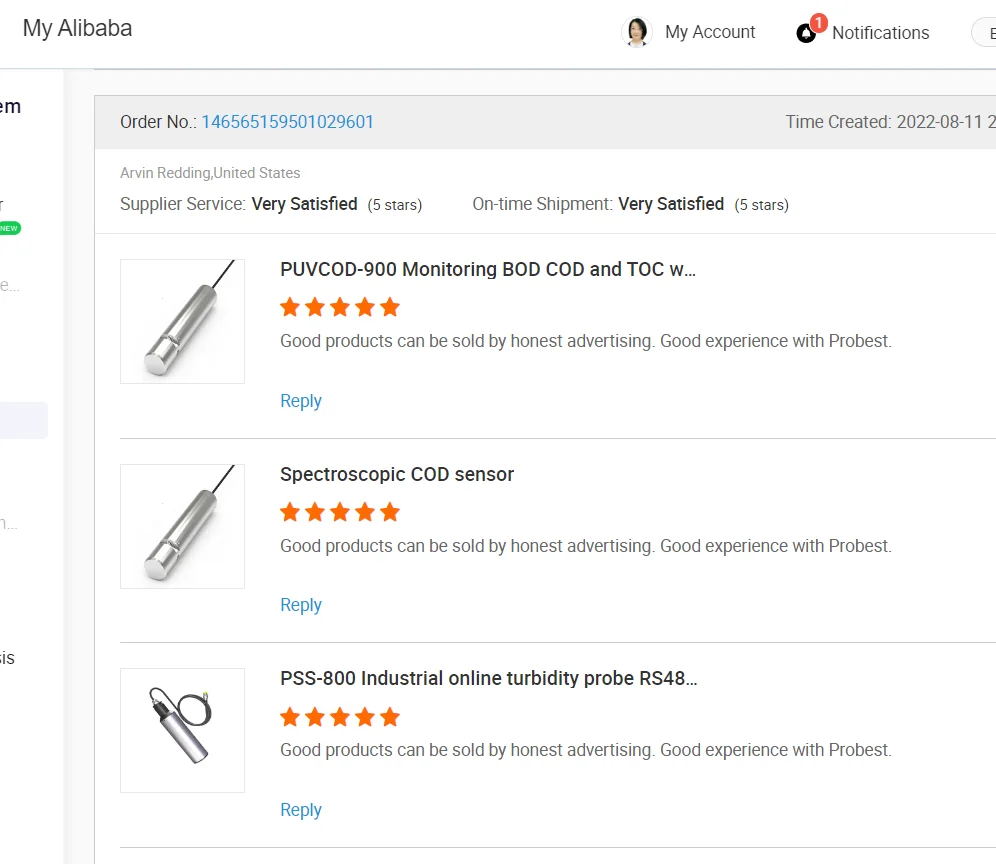
Task: Reply to the PUVCOD-900 review
Action: coord(301,401)
